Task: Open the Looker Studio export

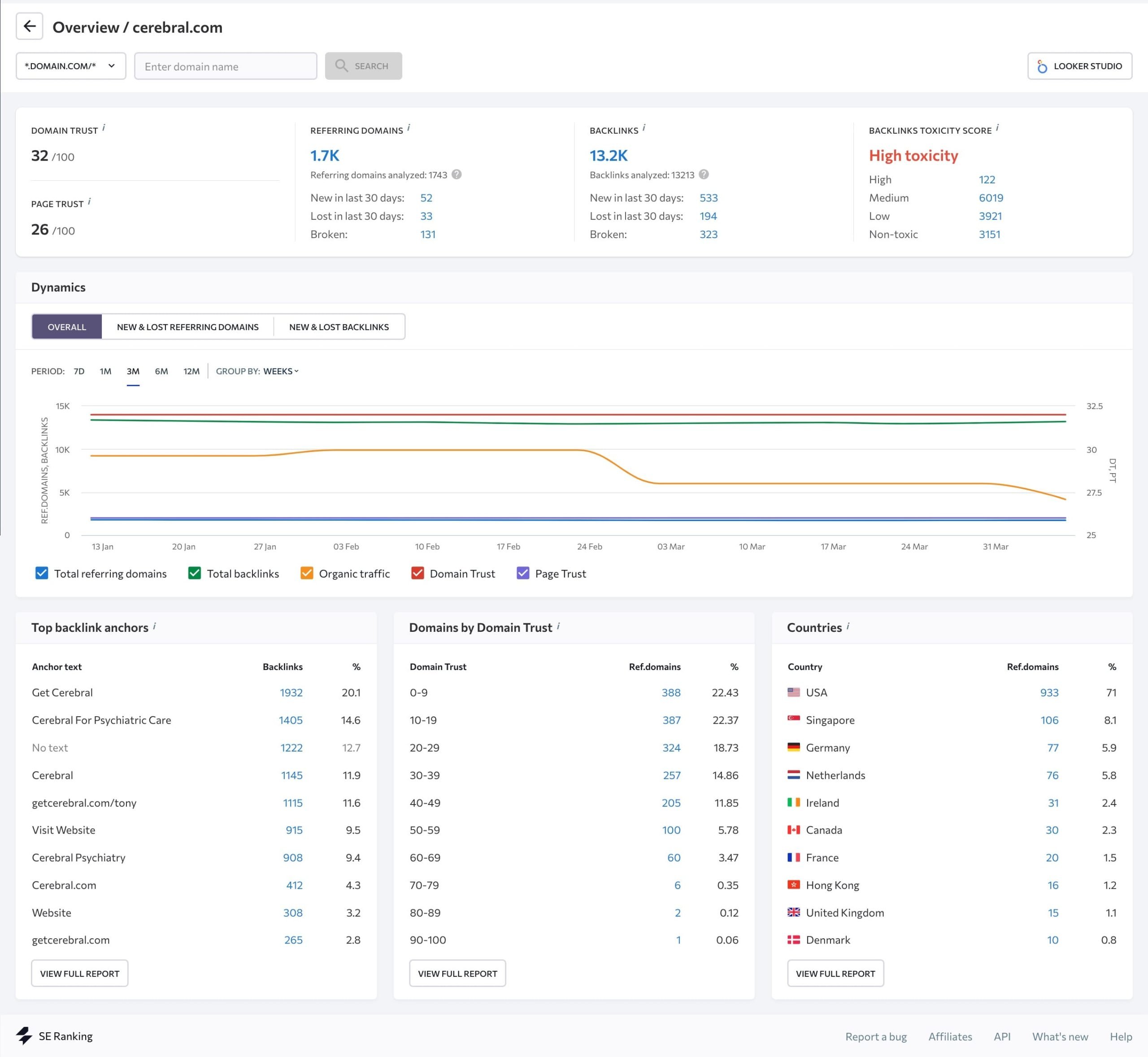Action: pyautogui.click(x=1080, y=66)
